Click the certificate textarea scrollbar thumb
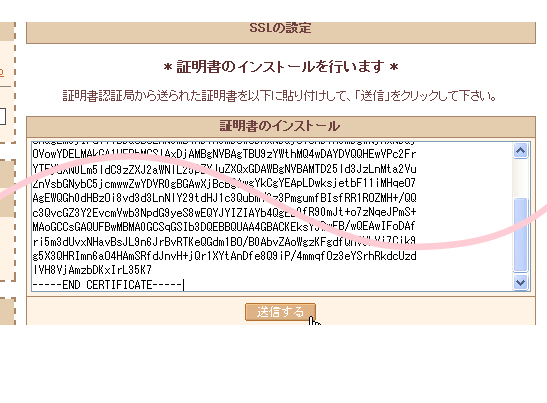 (x=520, y=234)
